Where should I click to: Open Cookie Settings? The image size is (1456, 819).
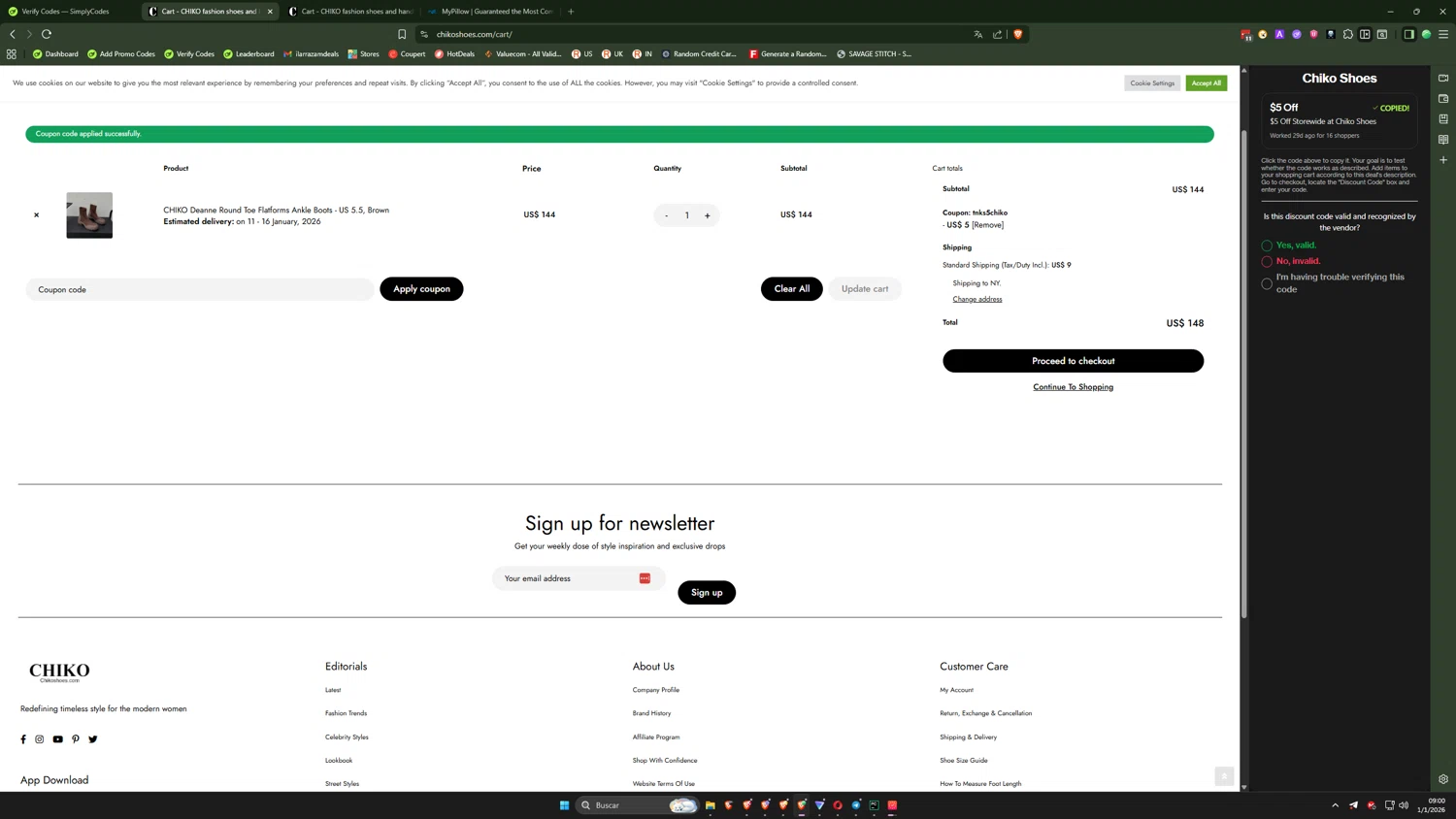[x=1152, y=83]
